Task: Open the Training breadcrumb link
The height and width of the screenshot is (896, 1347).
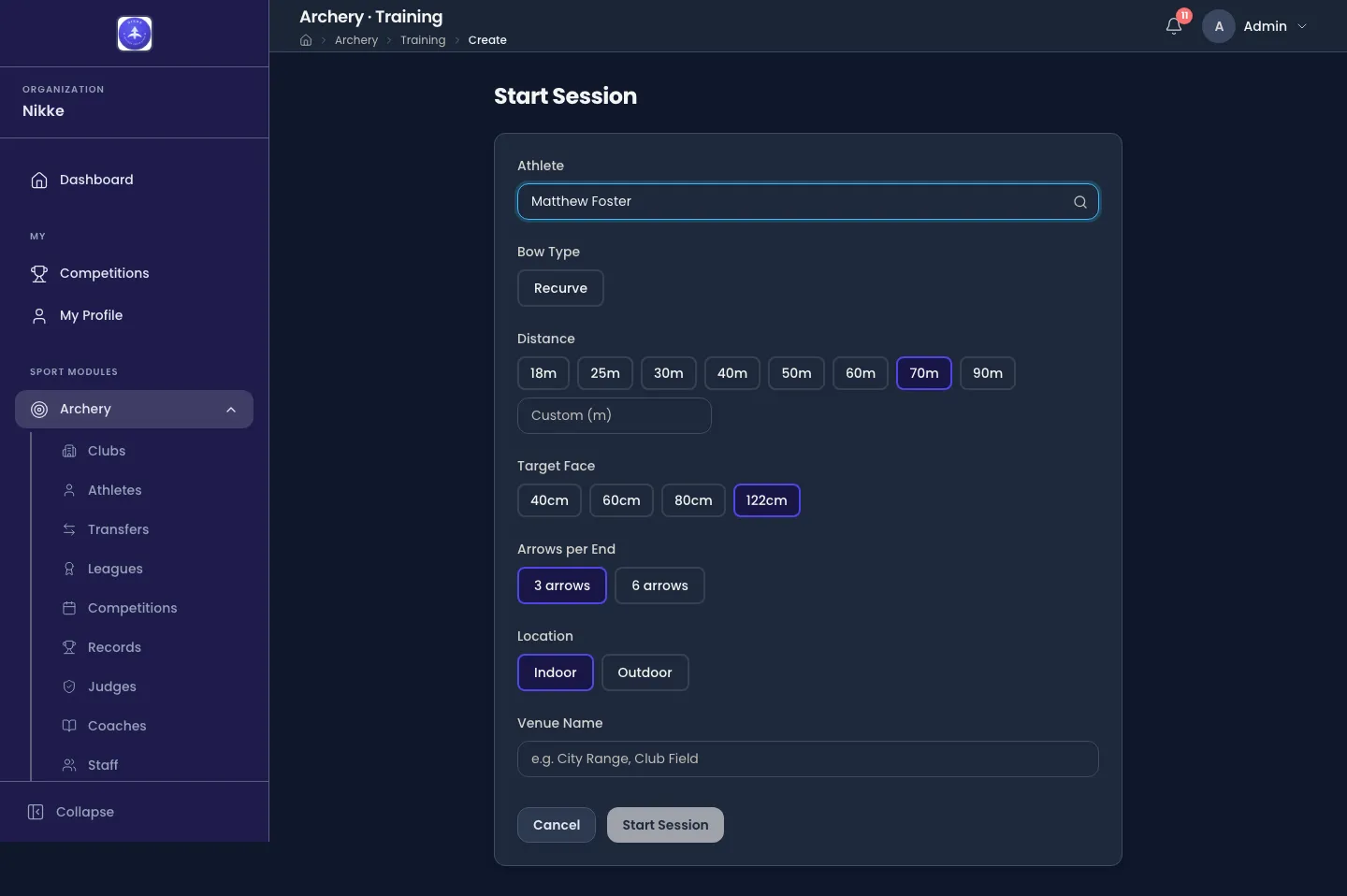Action: click(423, 40)
